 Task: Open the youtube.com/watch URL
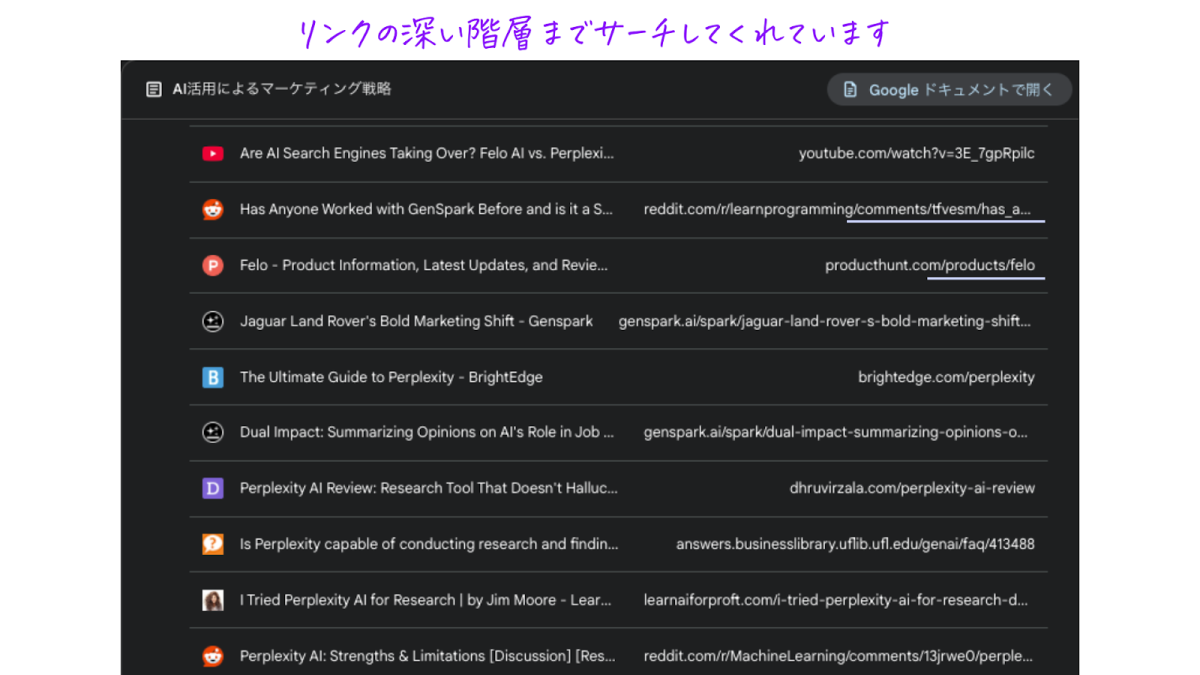tap(916, 154)
